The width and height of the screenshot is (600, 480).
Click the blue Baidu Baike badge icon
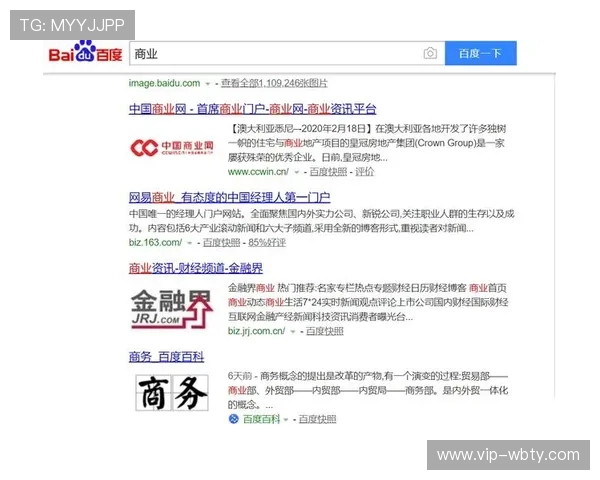coord(233,419)
